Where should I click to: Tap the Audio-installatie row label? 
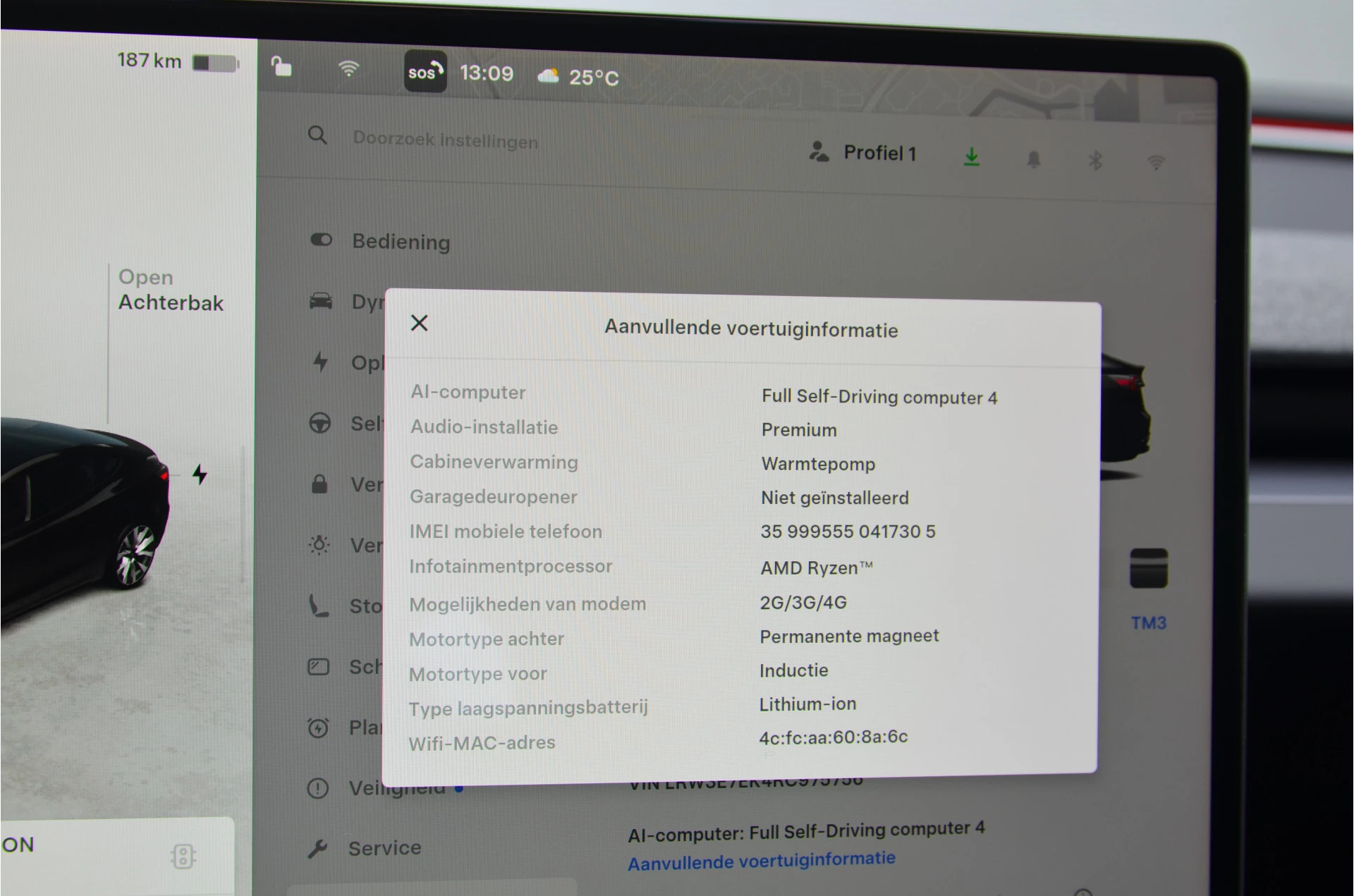tap(484, 427)
